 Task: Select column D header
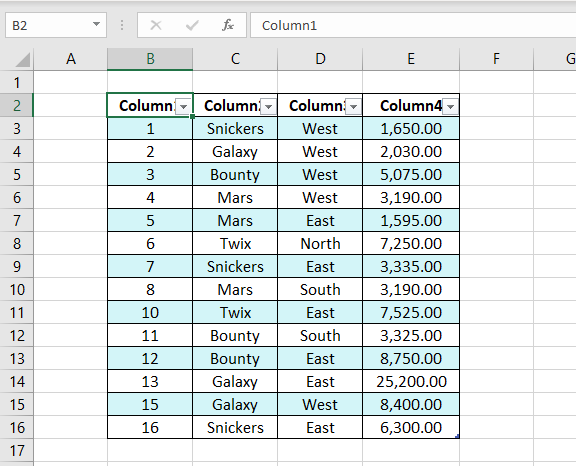320,59
